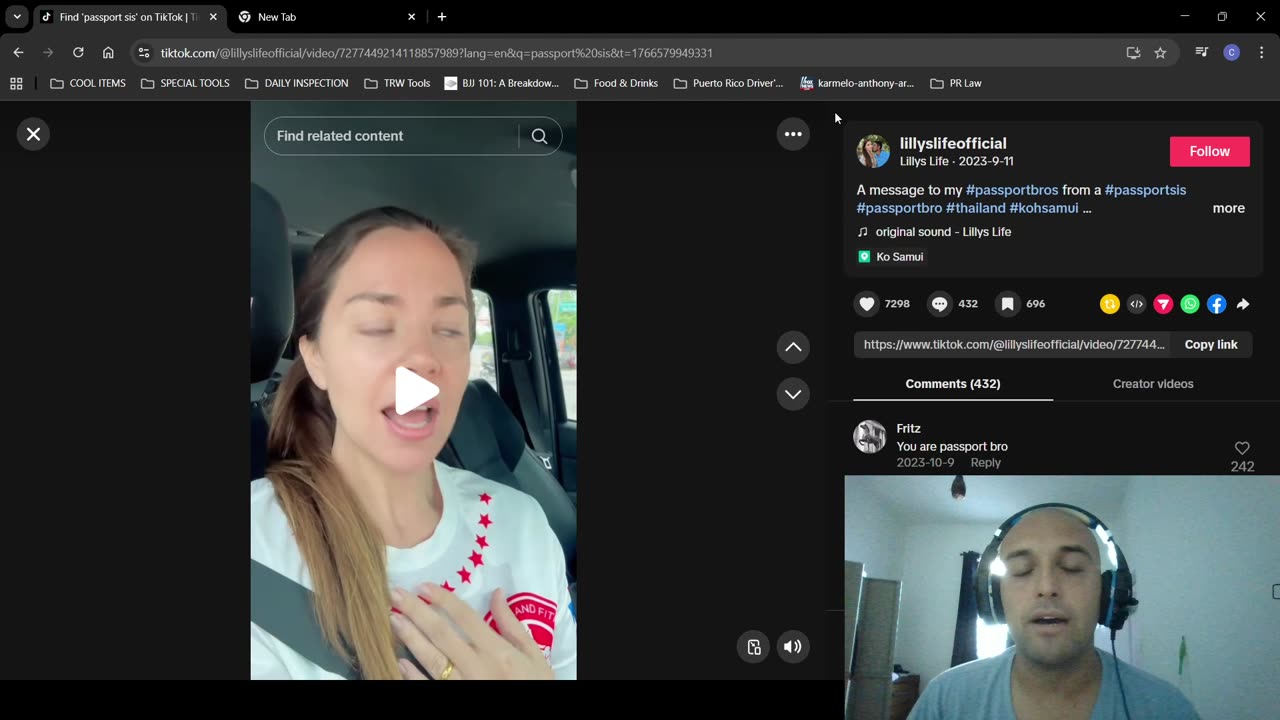Open the Chrome profile avatar
This screenshot has height=720, width=1280.
(x=1232, y=53)
